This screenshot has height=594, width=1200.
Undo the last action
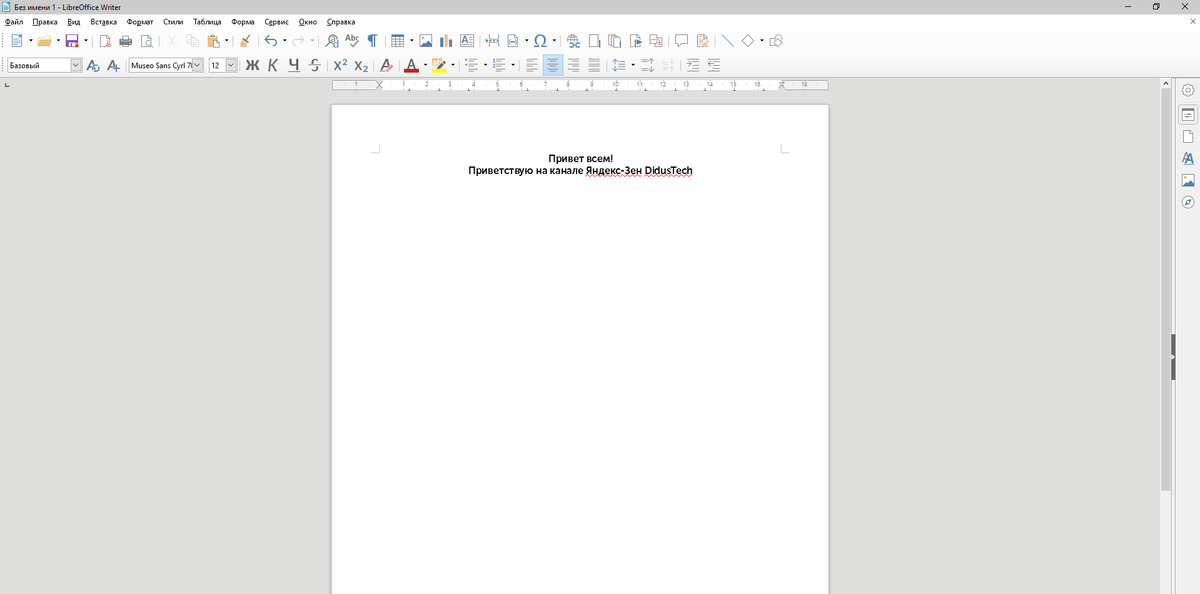tap(270, 41)
